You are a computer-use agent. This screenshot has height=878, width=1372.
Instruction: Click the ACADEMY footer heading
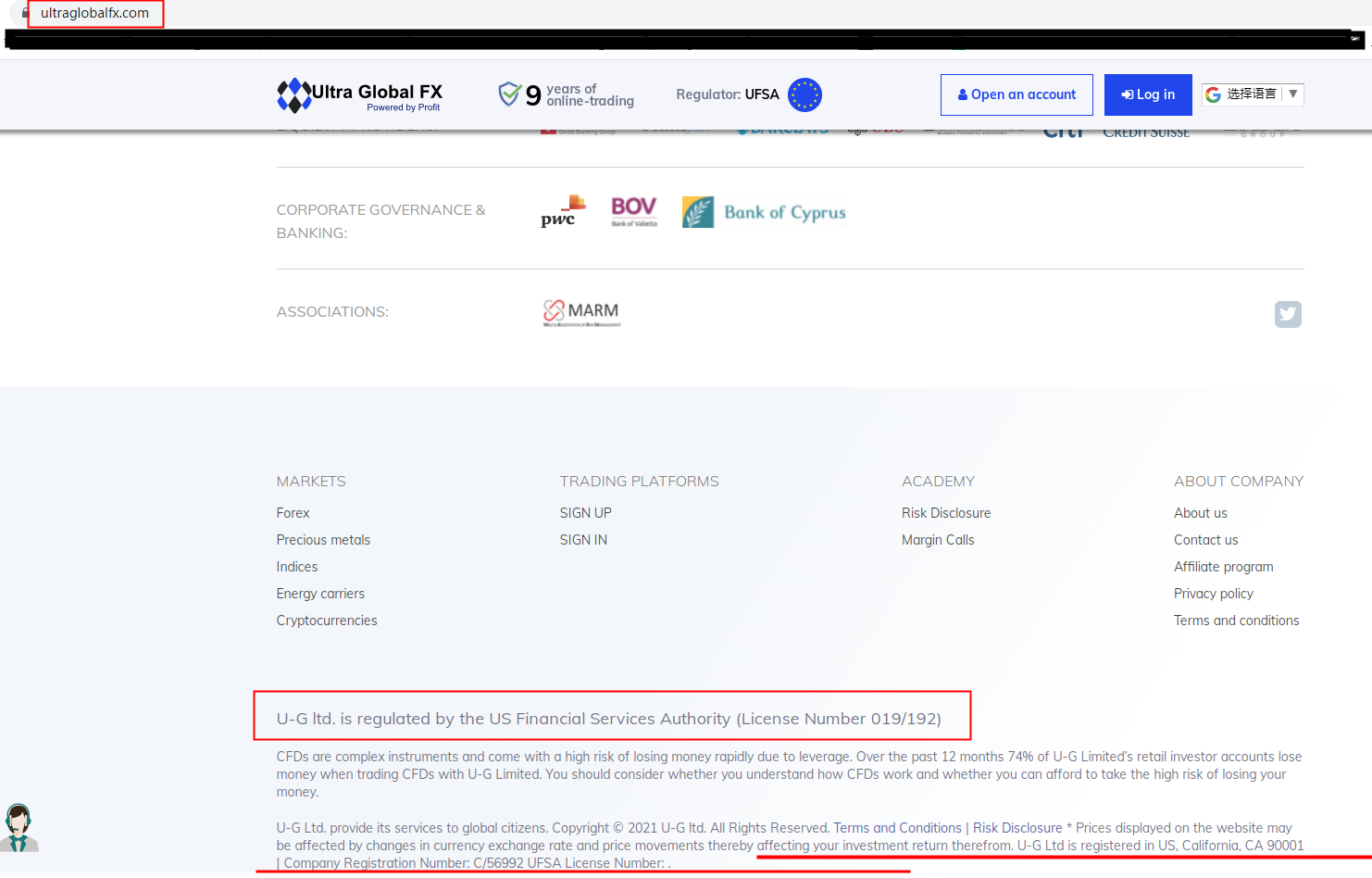(x=939, y=482)
